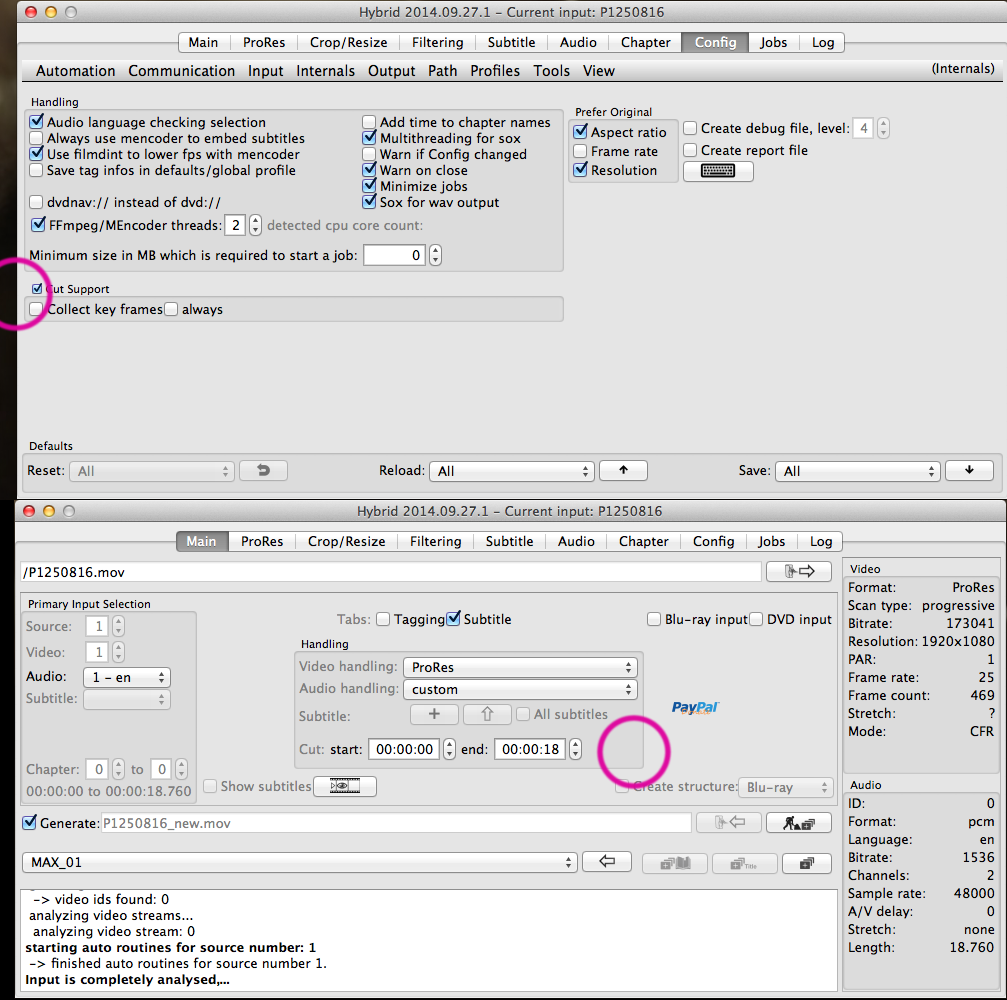Click the add-to-job-queue stacked plus icon
This screenshot has width=1007, height=1000.
pyautogui.click(x=807, y=863)
